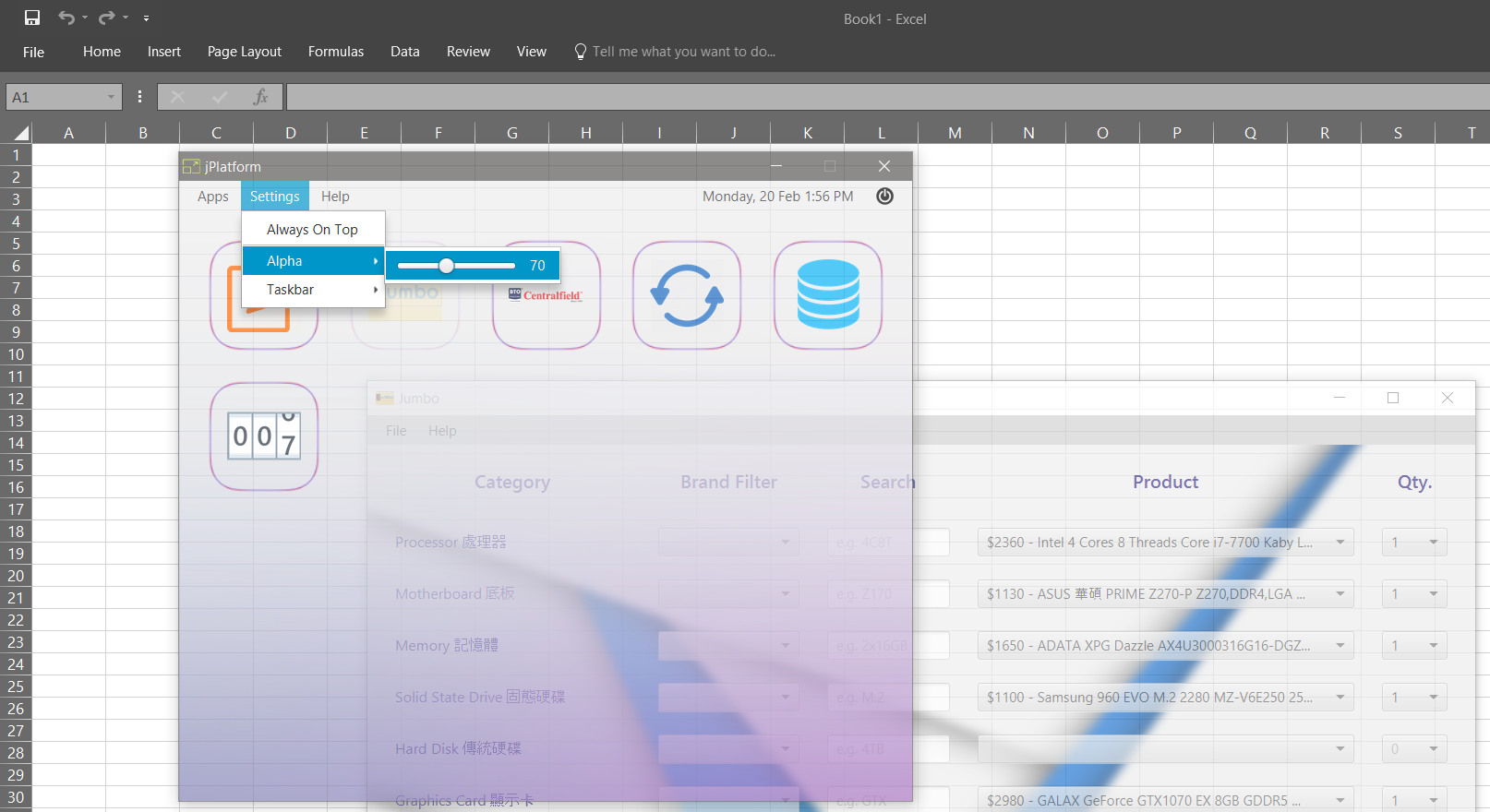Click the formula bar Cancel X icon

pos(177,97)
